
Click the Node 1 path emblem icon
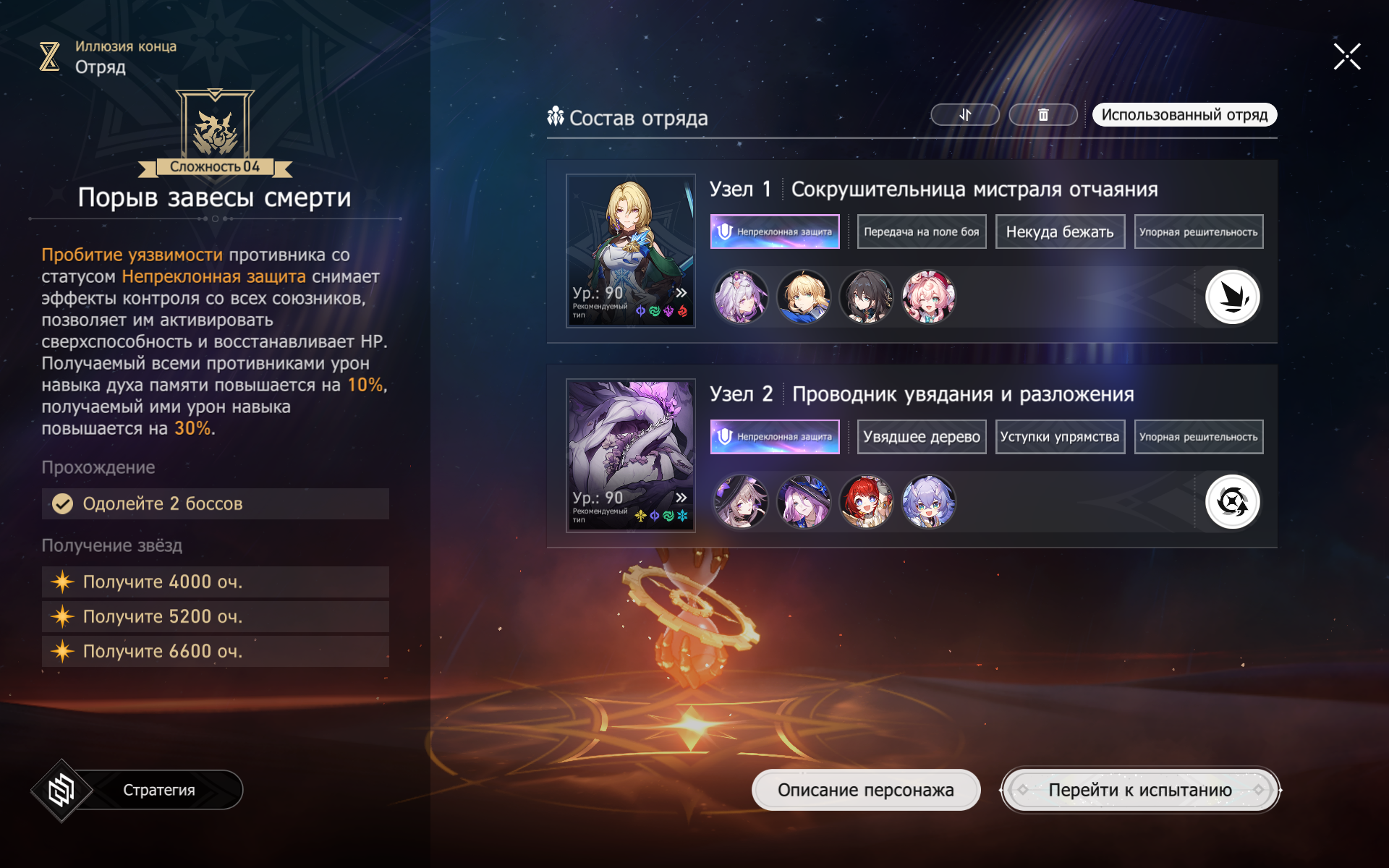click(1233, 297)
